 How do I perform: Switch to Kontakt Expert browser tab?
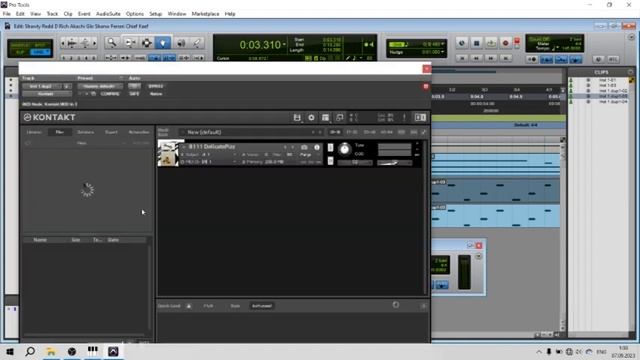[111, 132]
